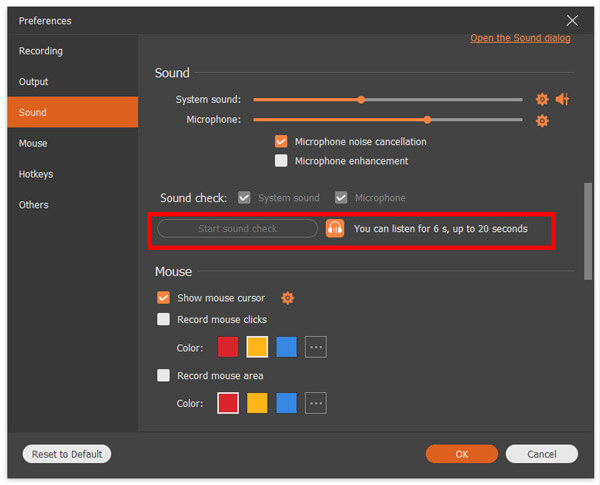This screenshot has height=485, width=600.
Task: Pick blue for mouse area color
Action: [x=287, y=403]
